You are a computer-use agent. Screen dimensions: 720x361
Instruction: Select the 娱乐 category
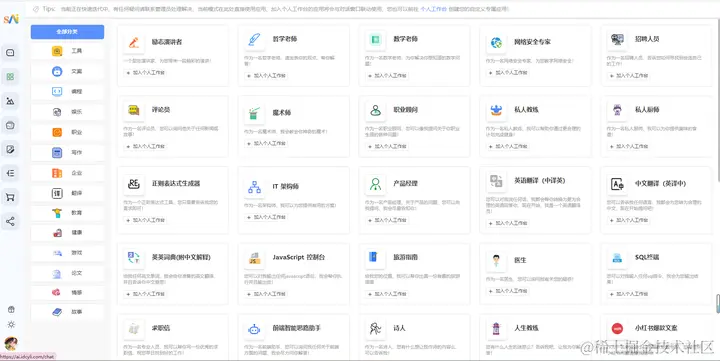click(x=67, y=112)
